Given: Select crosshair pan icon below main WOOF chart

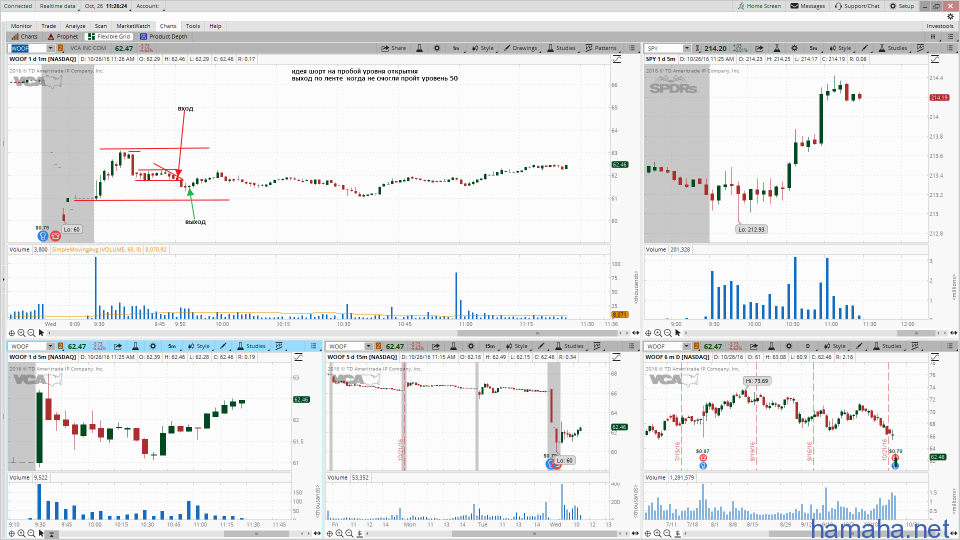Looking at the screenshot, I should point(12,333).
